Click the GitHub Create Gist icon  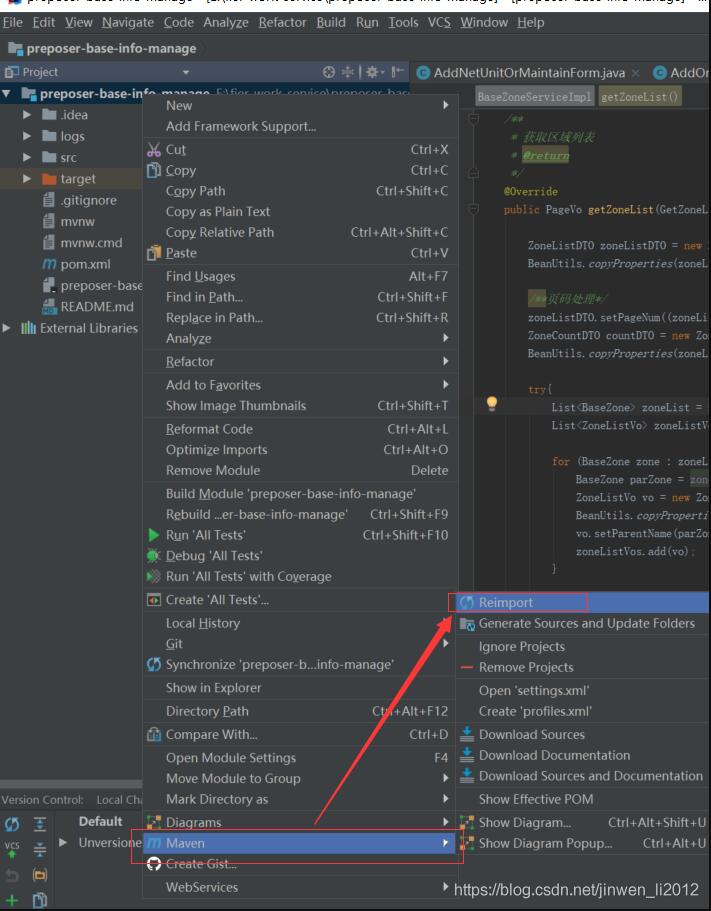(153, 864)
